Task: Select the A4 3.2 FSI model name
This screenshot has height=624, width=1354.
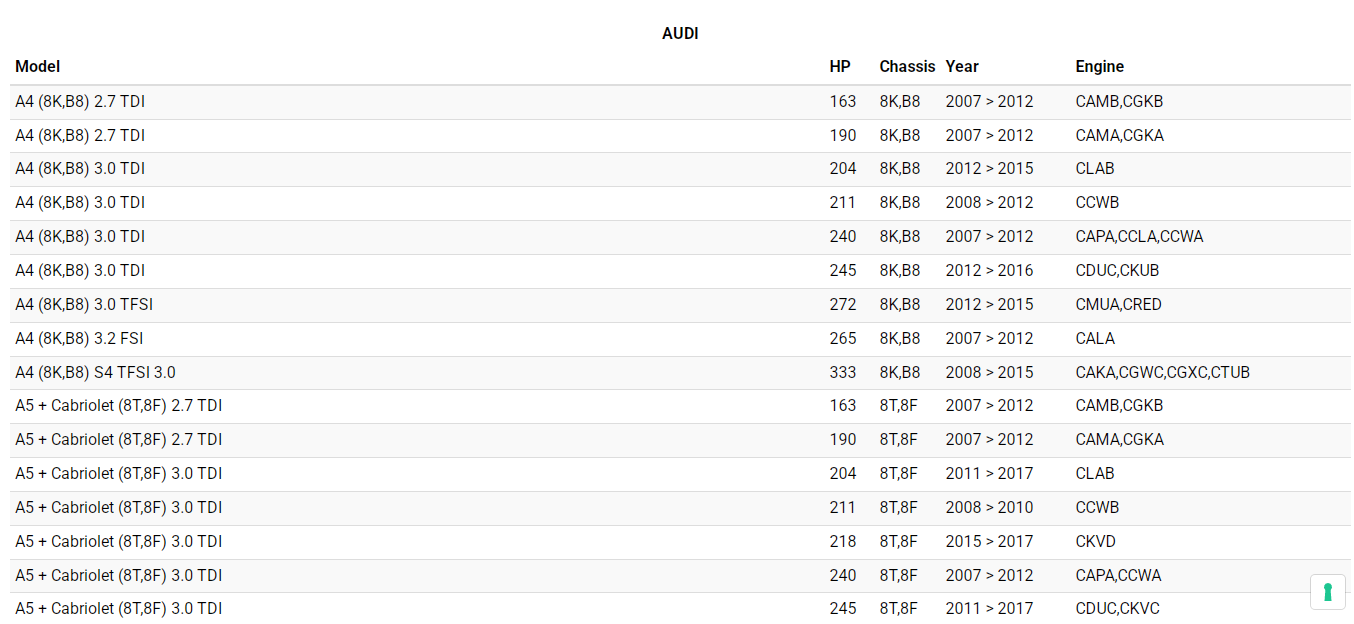Action: point(79,339)
